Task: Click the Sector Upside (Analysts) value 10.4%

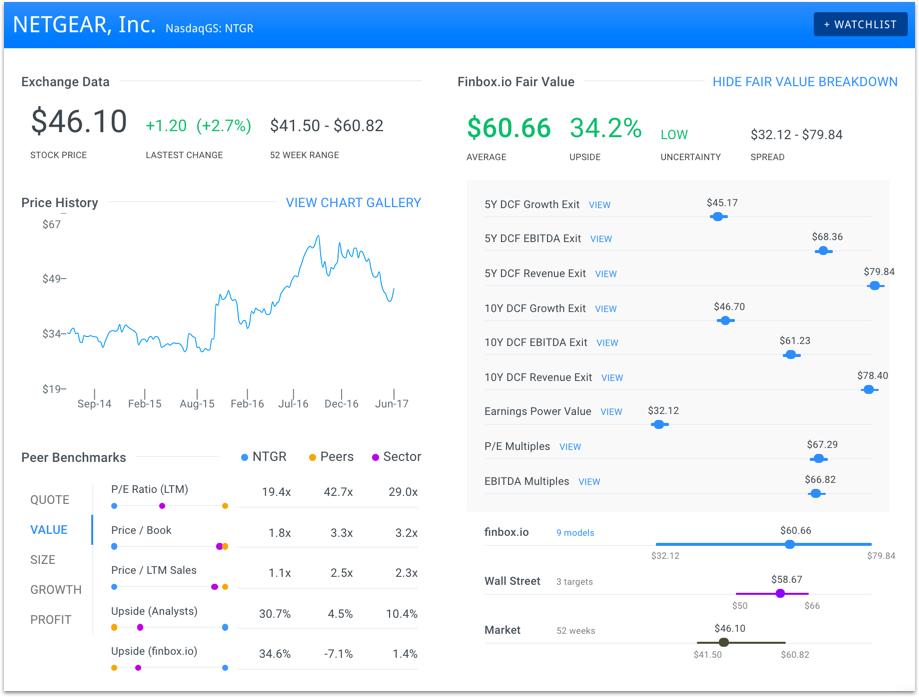Action: click(401, 614)
